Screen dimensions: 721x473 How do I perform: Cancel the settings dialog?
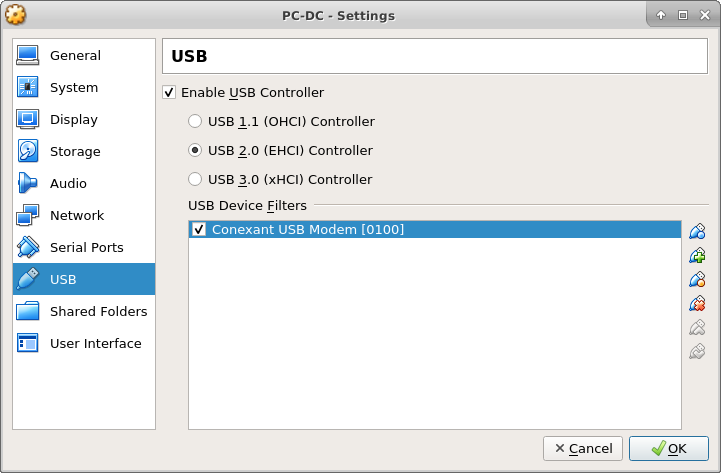tap(583, 448)
